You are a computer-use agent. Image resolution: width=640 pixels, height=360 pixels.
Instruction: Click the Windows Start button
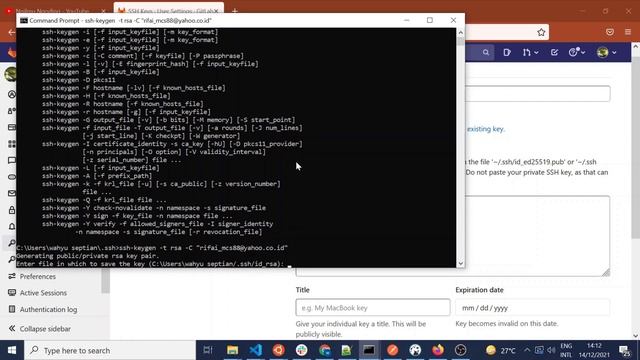click(x=12, y=350)
